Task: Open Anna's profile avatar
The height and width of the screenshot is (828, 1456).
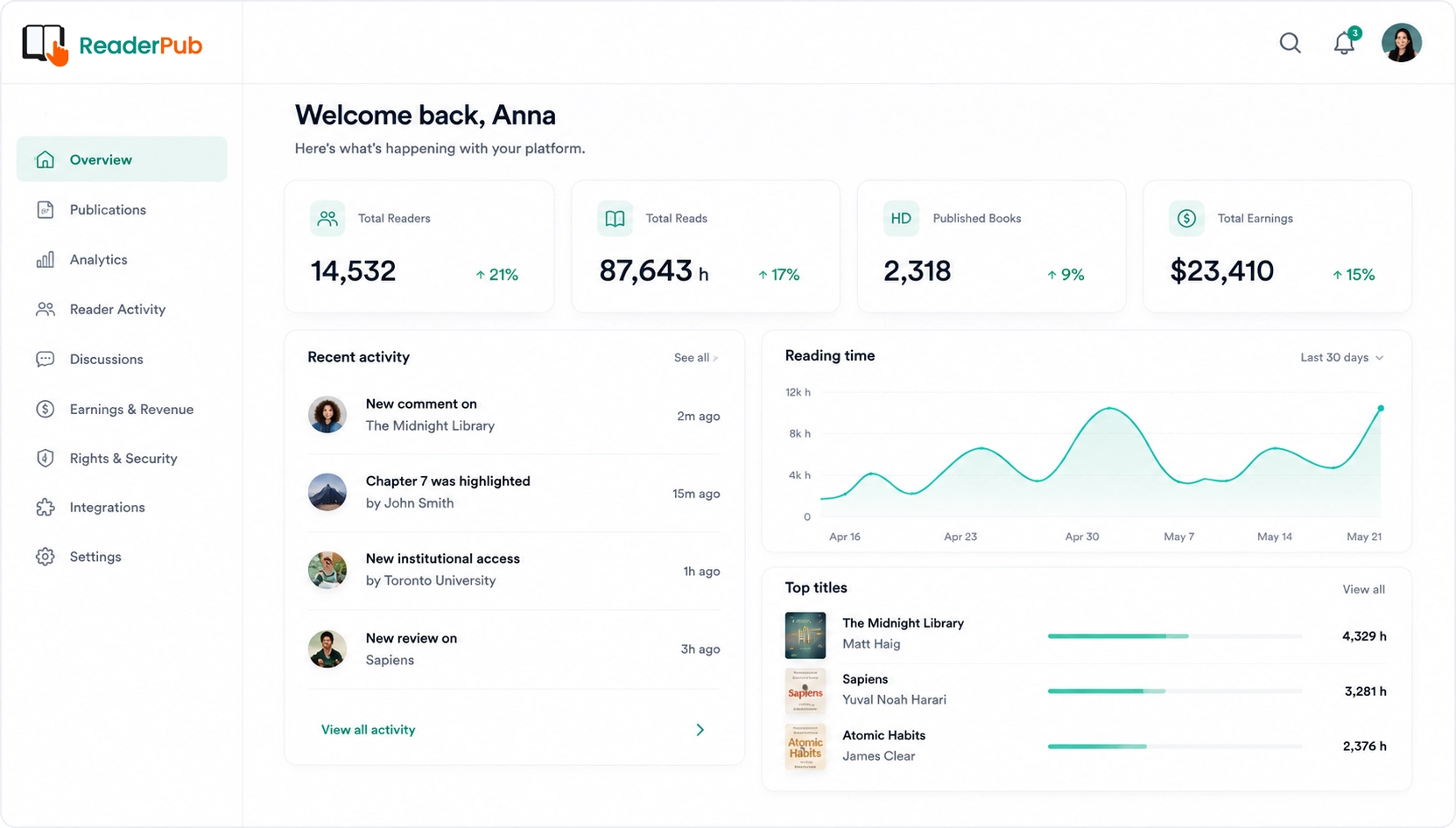Action: (x=1401, y=43)
